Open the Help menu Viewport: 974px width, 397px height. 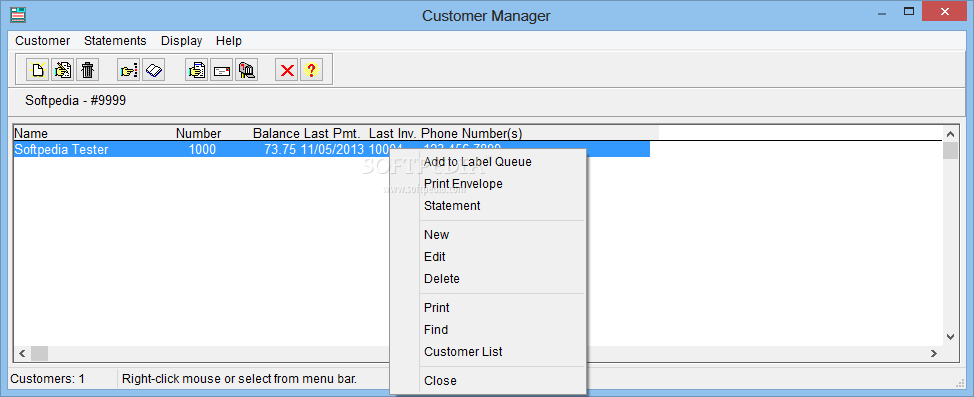tap(229, 41)
